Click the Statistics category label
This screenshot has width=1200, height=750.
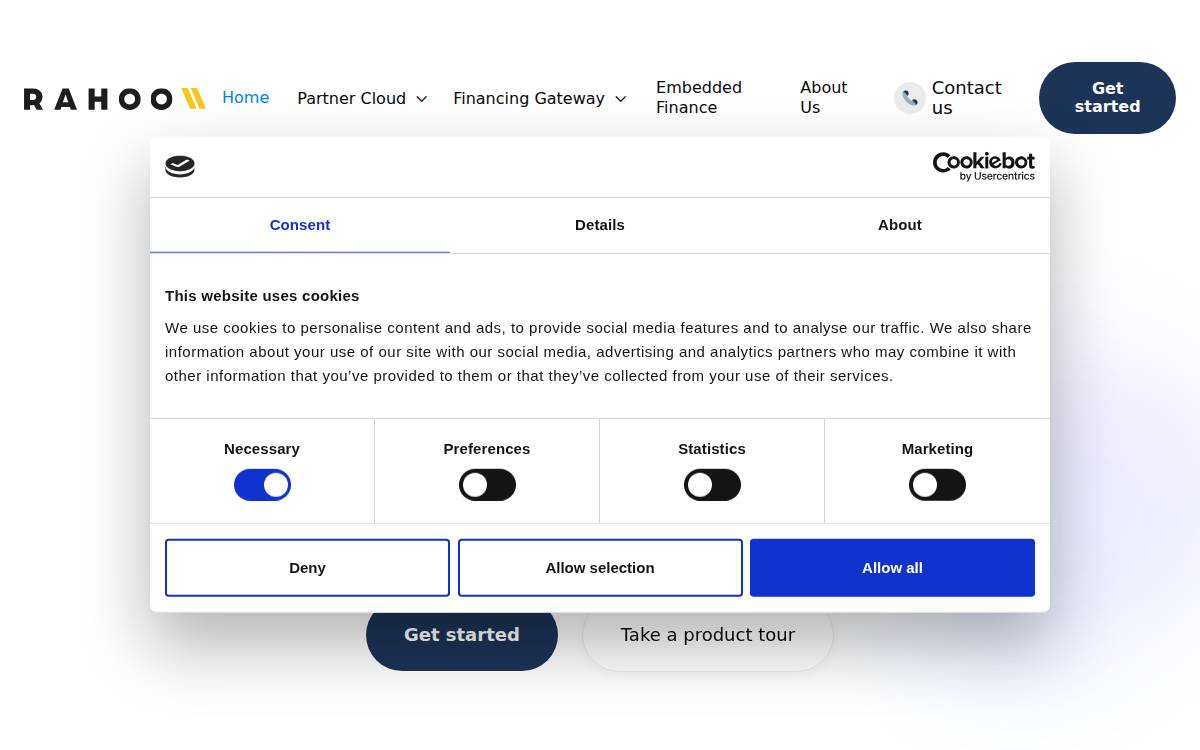(x=712, y=449)
